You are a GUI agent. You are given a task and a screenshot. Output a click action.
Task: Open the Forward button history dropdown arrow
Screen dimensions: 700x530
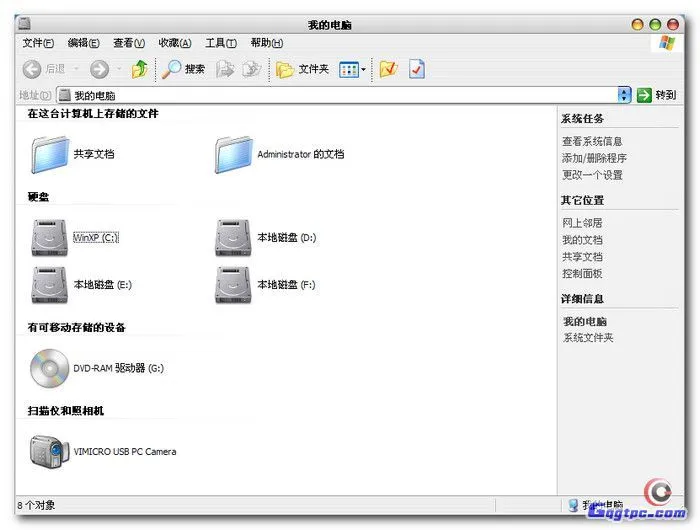[x=119, y=69]
